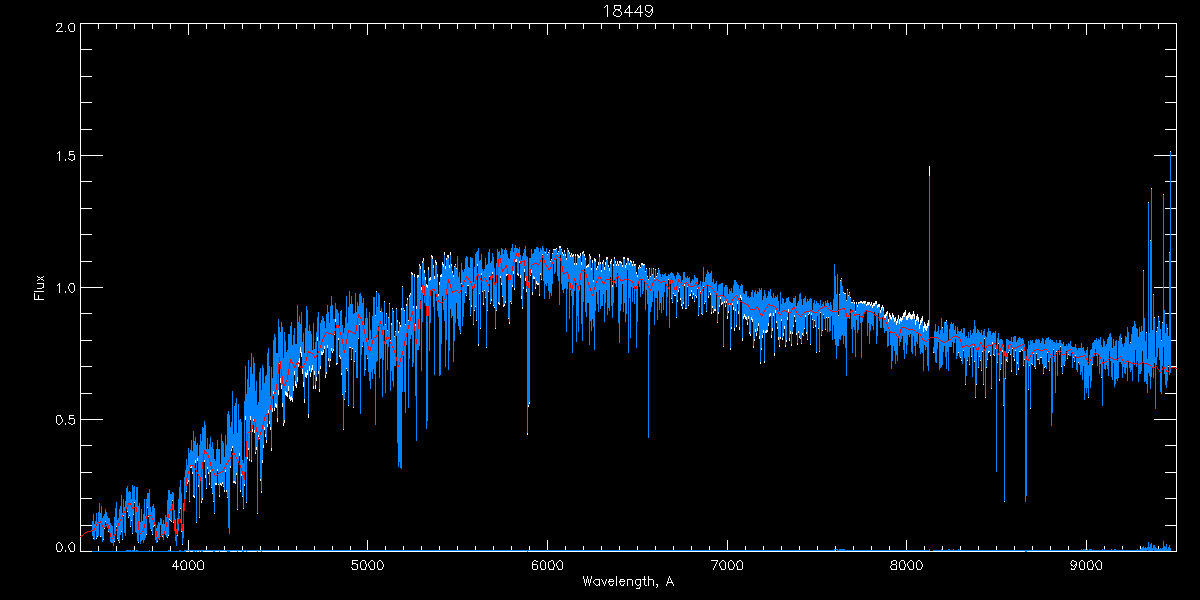Screen dimensions: 1200x600
Task: Click the 1.5 flux tick label
Action: [64, 157]
